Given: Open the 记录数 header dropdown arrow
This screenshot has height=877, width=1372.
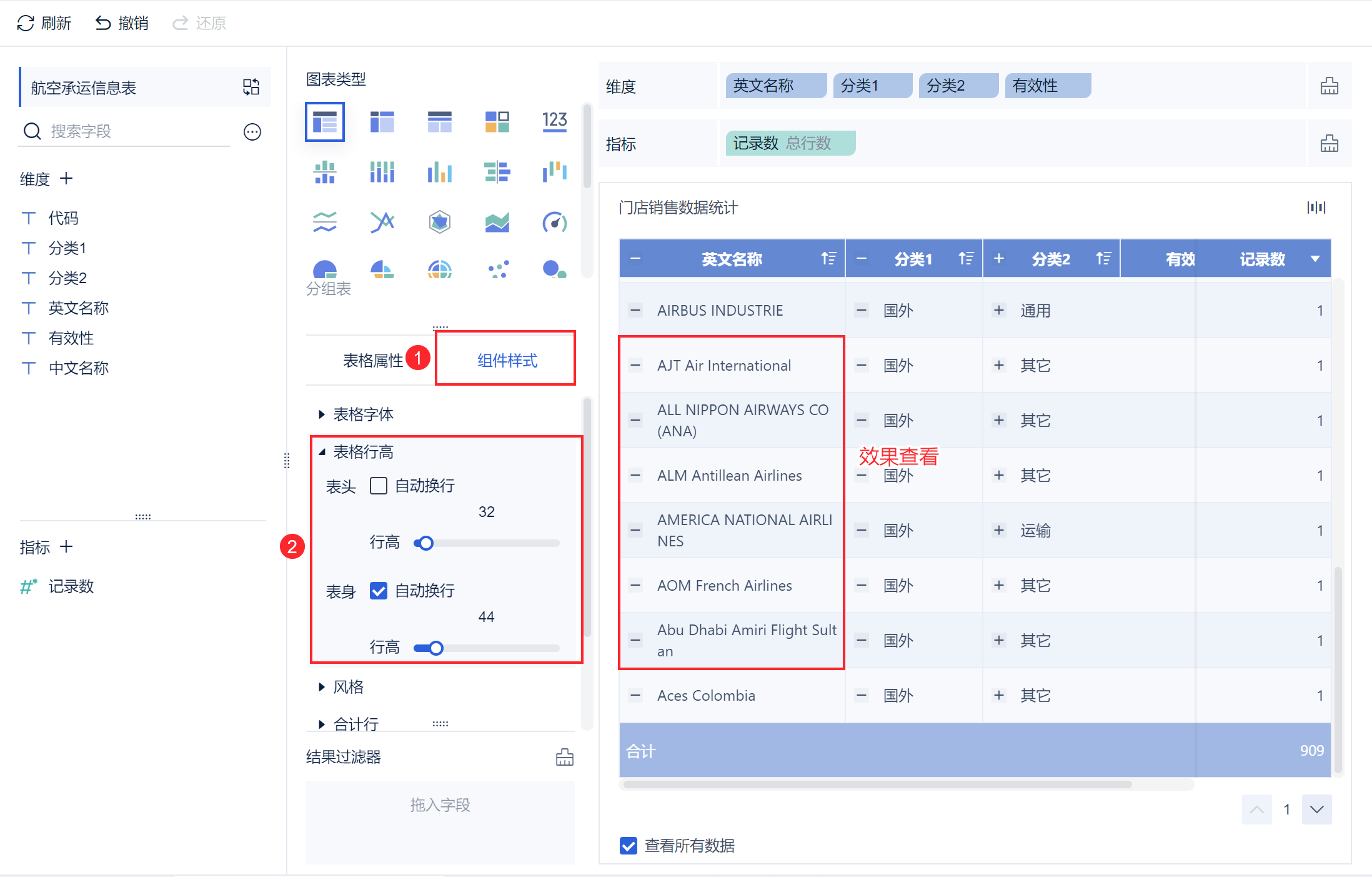Looking at the screenshot, I should pos(1315,259).
